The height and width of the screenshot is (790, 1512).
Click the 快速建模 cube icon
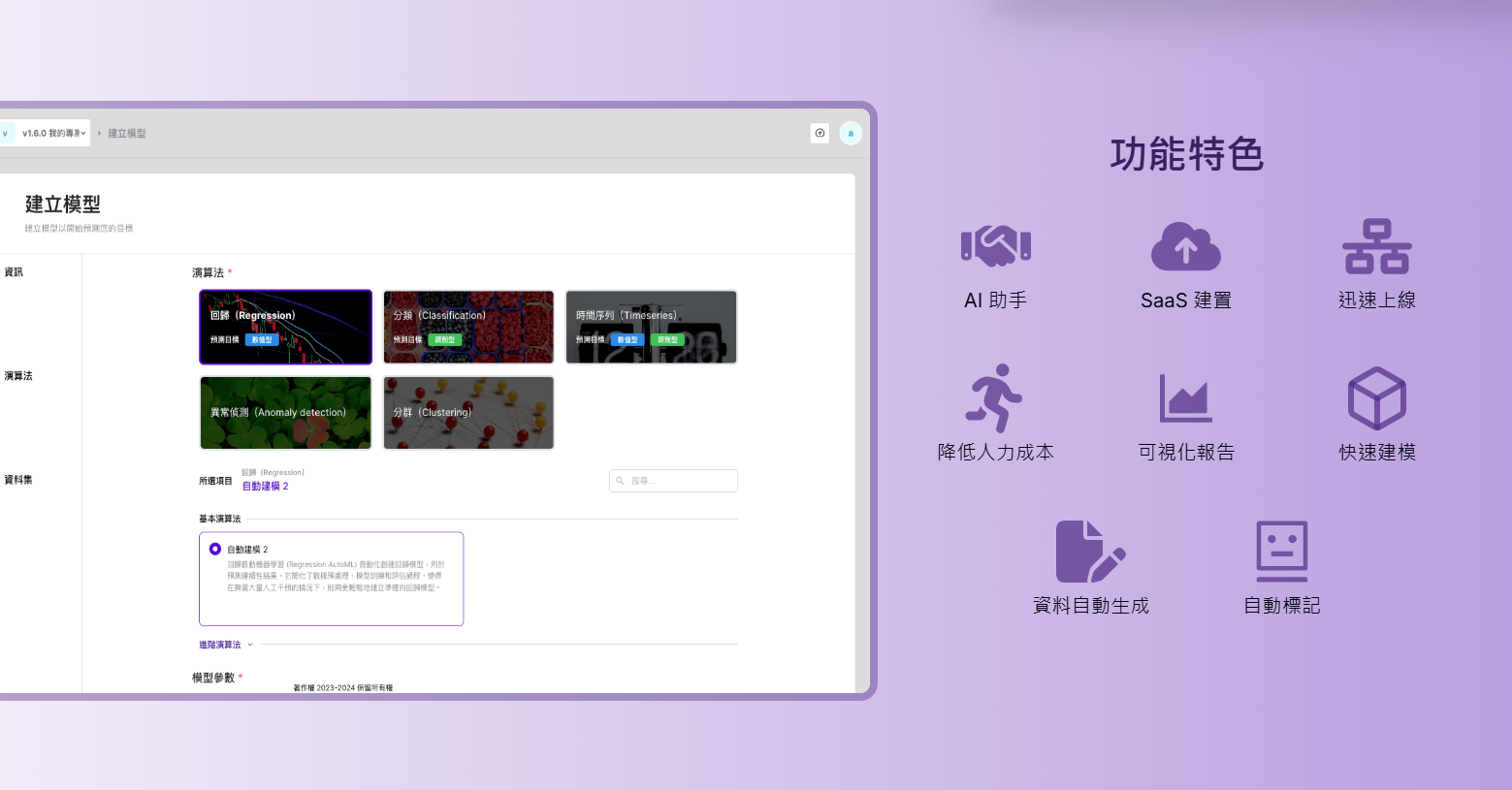tap(1376, 397)
